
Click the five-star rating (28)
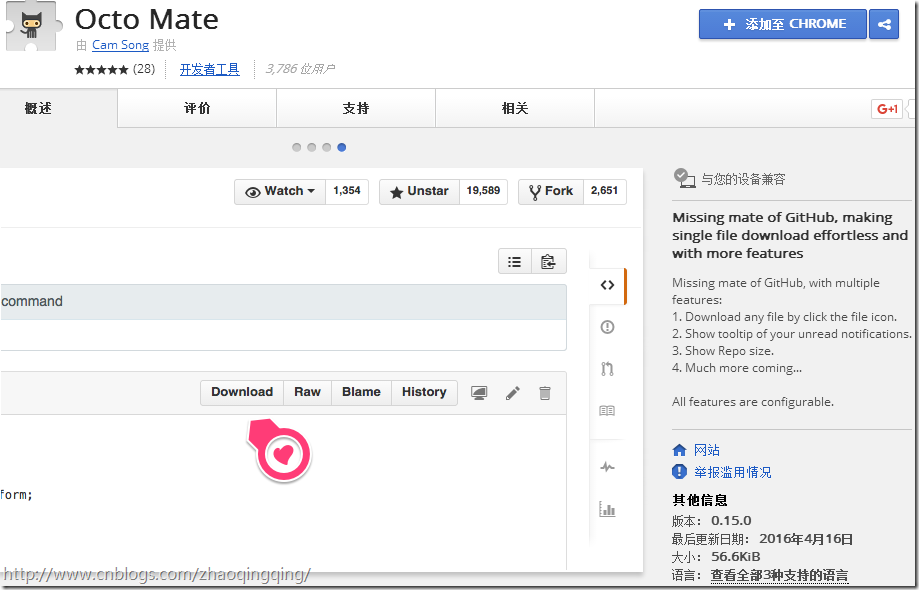(115, 69)
